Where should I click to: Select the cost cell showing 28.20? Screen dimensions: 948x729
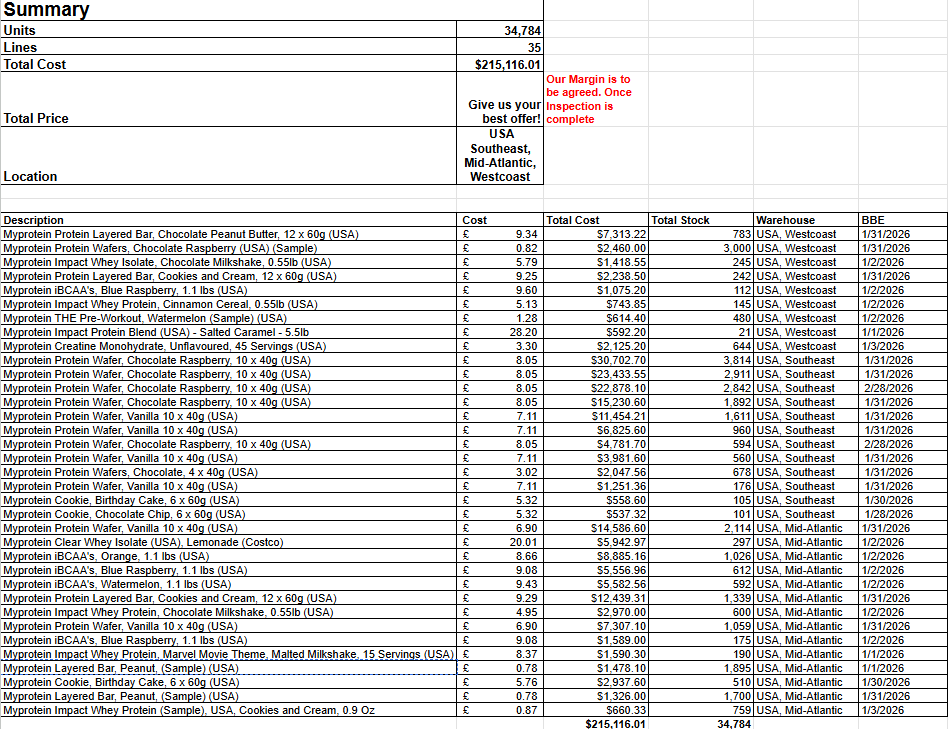pyautogui.click(x=499, y=332)
